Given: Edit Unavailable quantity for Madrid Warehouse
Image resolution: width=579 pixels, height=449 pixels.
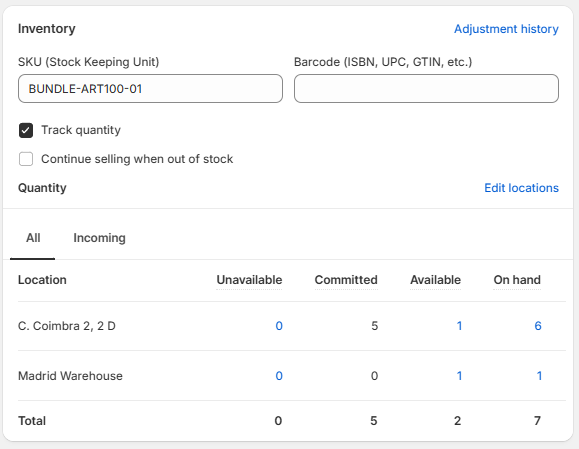Looking at the screenshot, I should tap(279, 376).
